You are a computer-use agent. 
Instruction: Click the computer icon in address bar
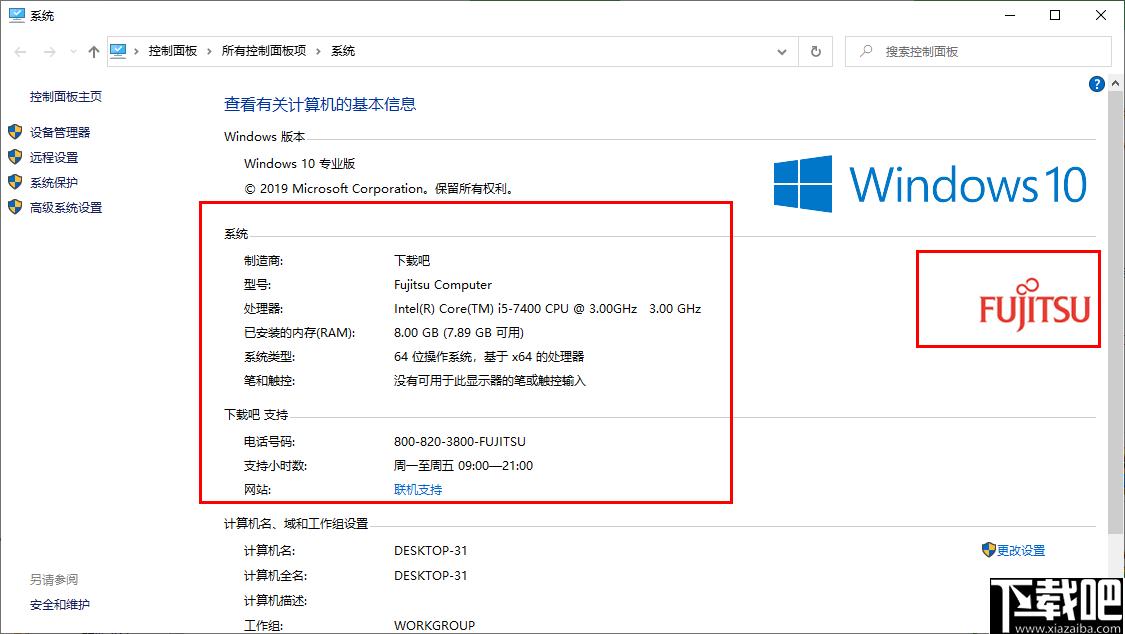click(x=118, y=51)
